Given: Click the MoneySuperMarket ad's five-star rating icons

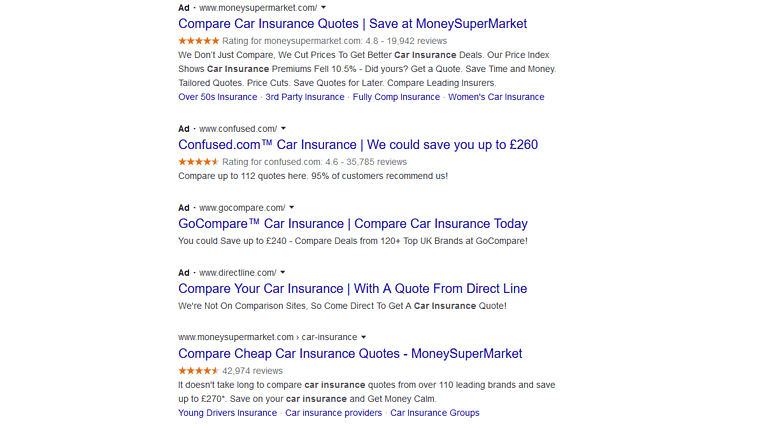Looking at the screenshot, I should tap(198, 40).
